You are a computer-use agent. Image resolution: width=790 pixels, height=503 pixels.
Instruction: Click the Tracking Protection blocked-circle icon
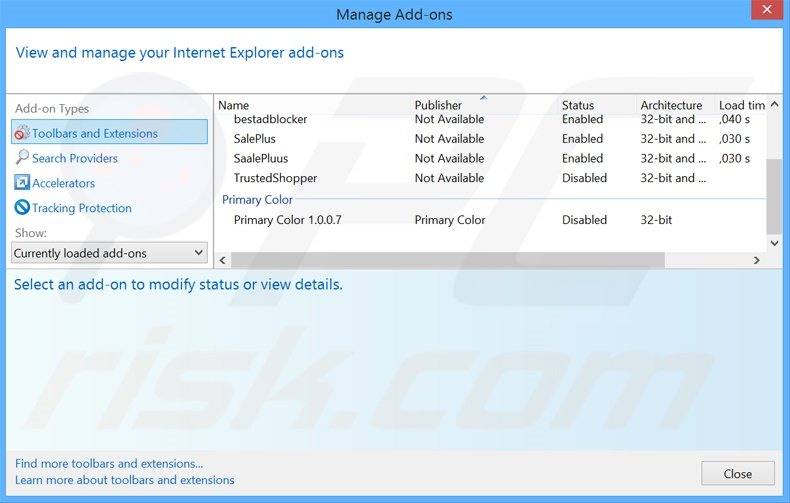pos(22,207)
